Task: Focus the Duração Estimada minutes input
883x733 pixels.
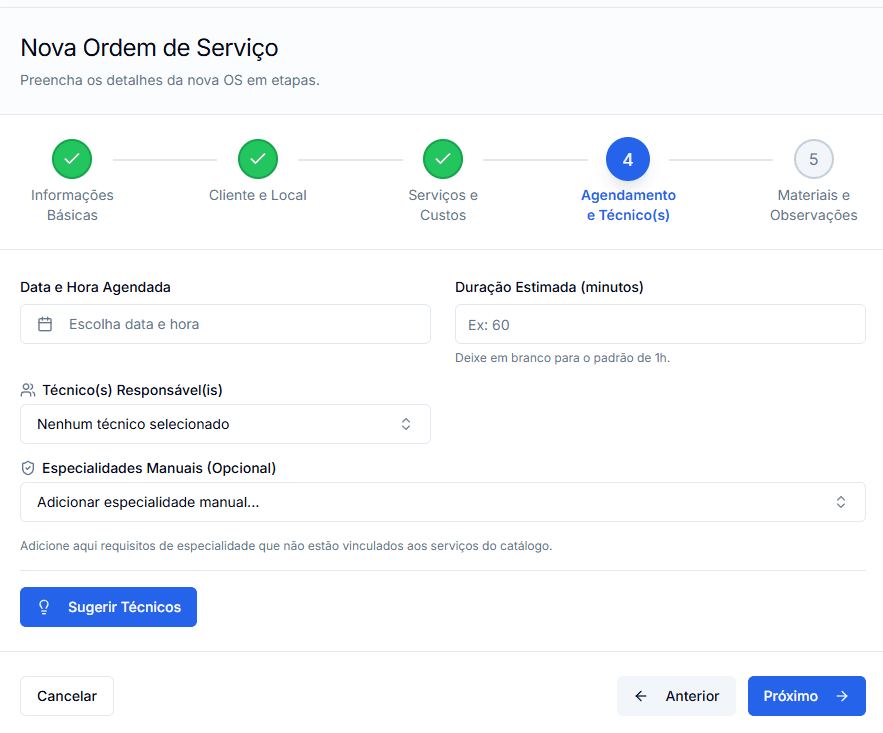Action: [660, 324]
